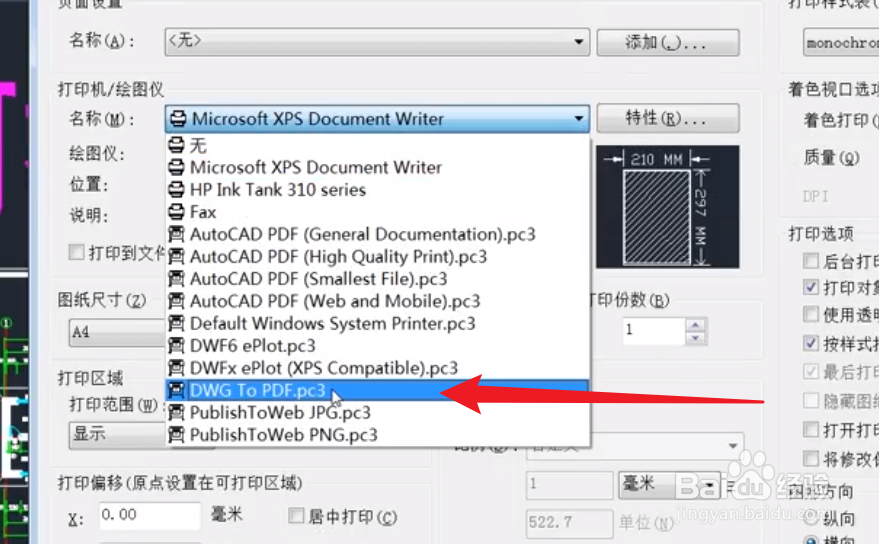Select AutoCAD PDF (General Documentation).pc3

(377, 234)
